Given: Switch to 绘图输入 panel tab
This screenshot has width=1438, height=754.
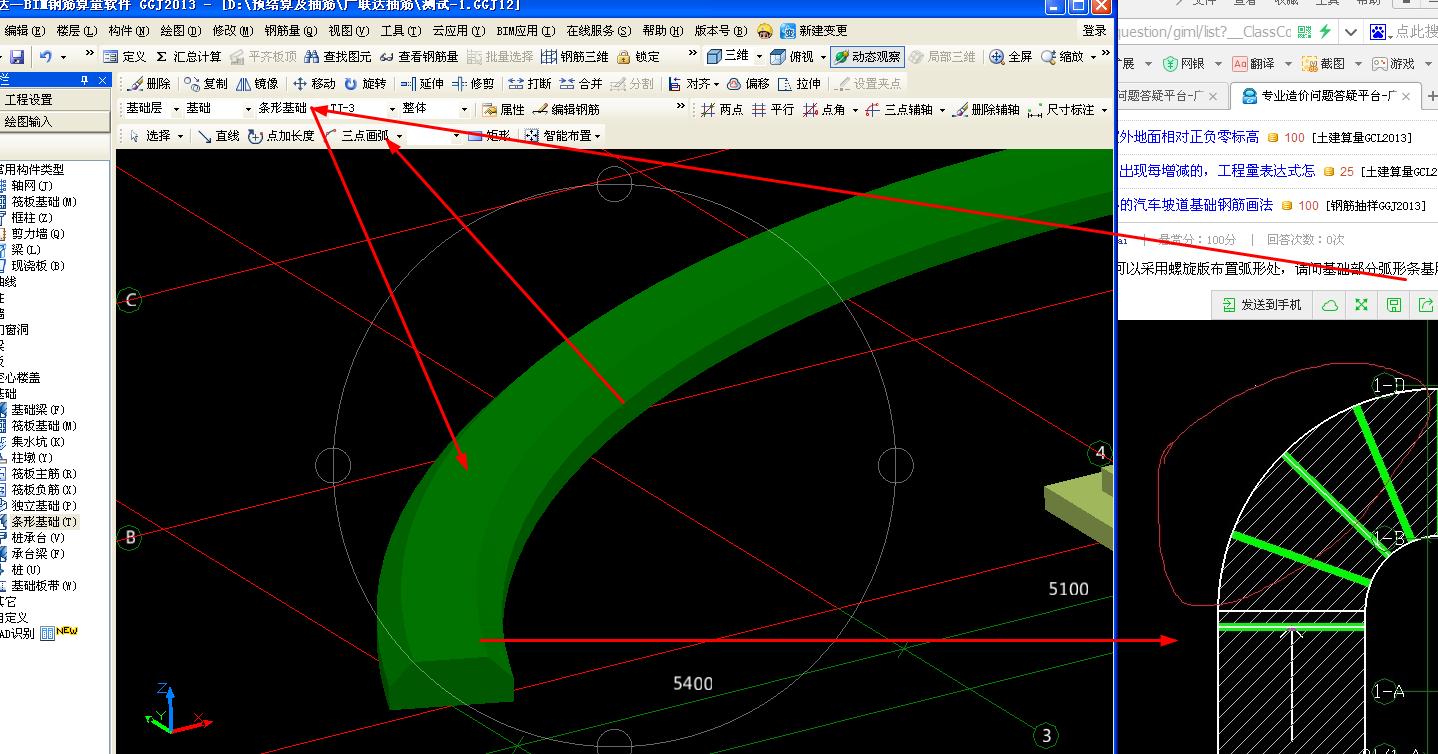Looking at the screenshot, I should tap(56, 122).
